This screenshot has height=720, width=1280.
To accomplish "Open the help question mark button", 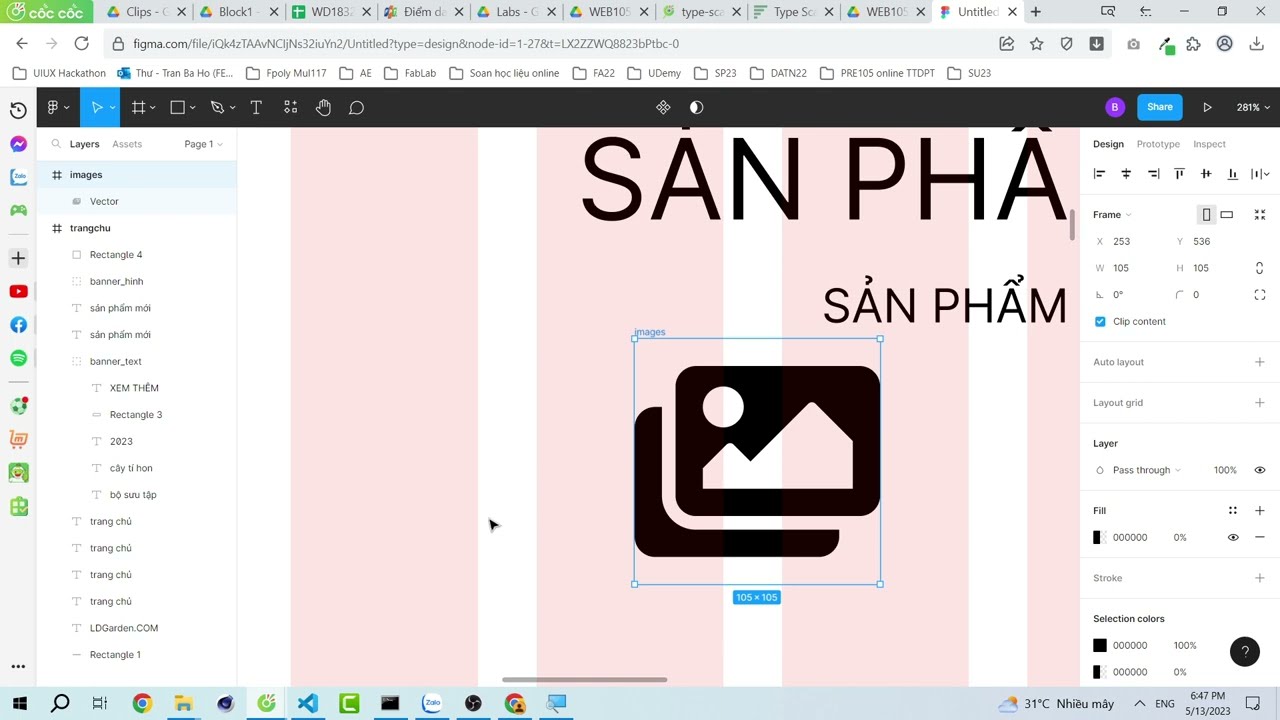I will click(x=1245, y=652).
